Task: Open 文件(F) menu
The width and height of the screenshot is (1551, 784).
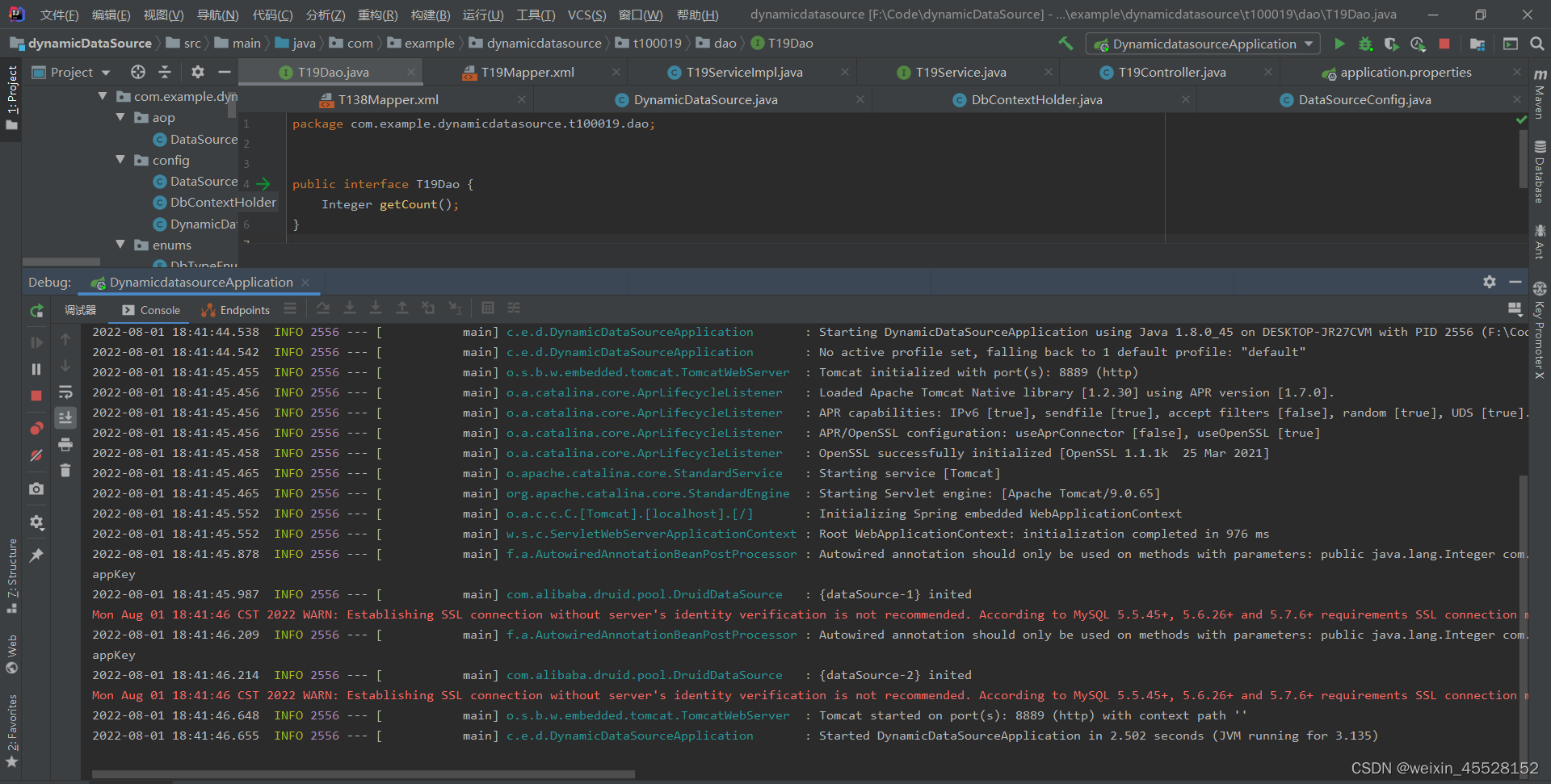Action: pyautogui.click(x=59, y=15)
